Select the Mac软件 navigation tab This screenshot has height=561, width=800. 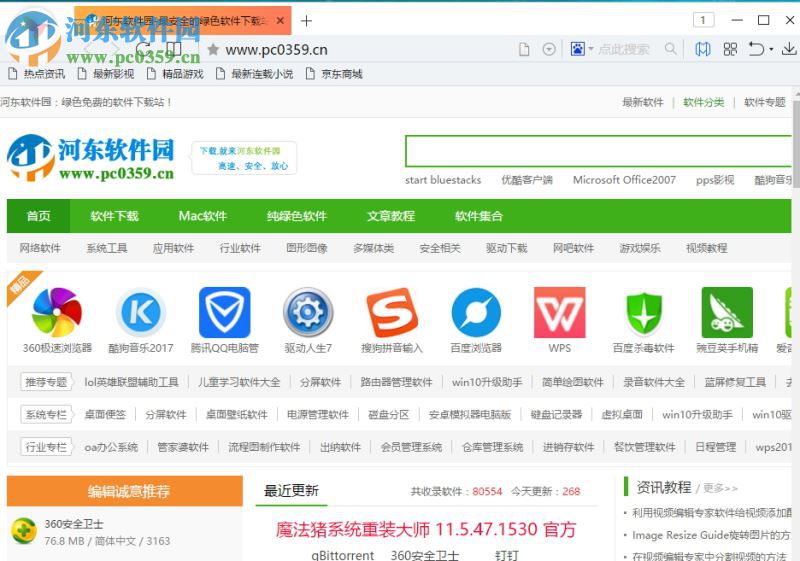(x=203, y=216)
